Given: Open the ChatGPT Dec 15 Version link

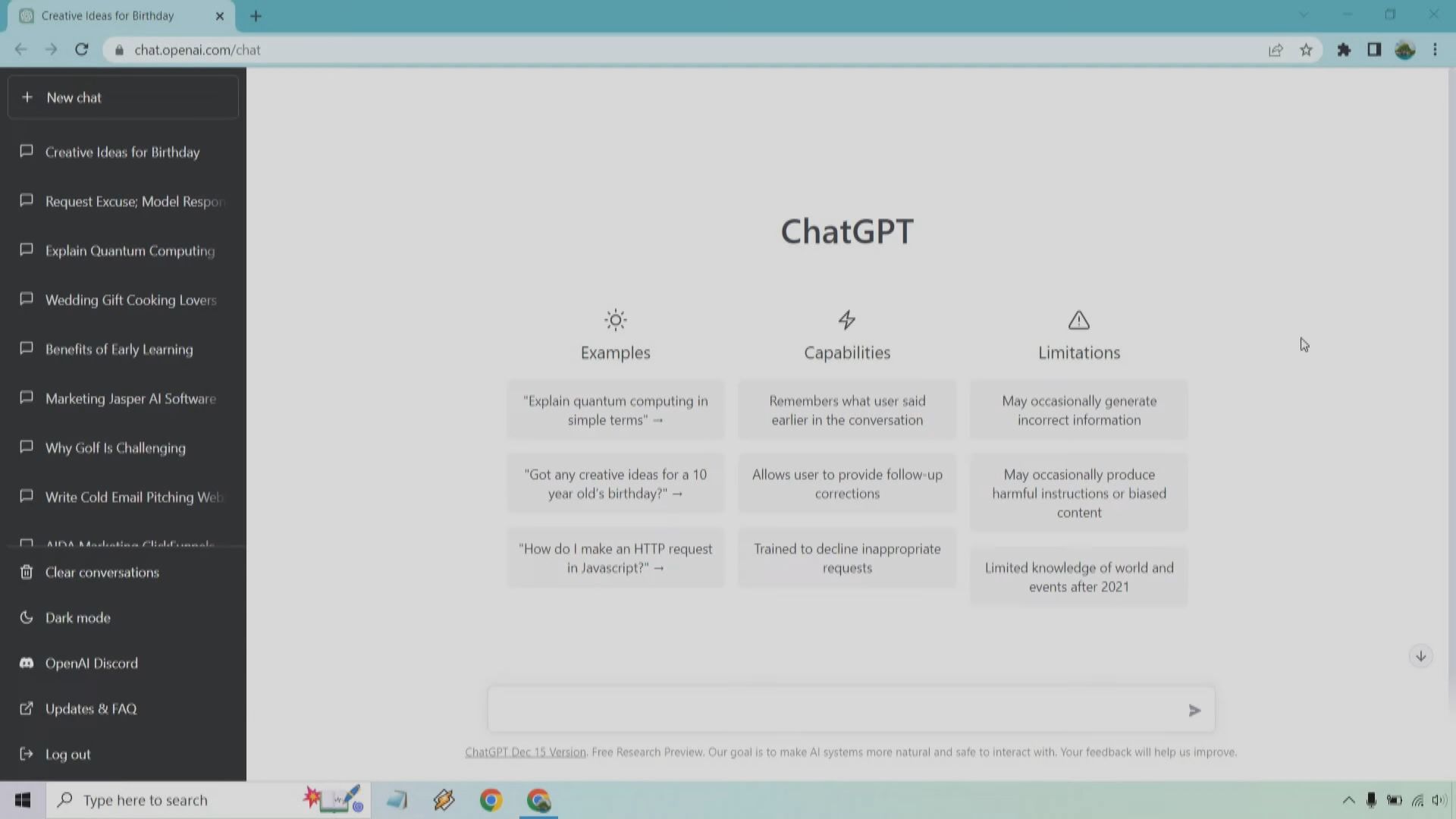Looking at the screenshot, I should tap(525, 752).
